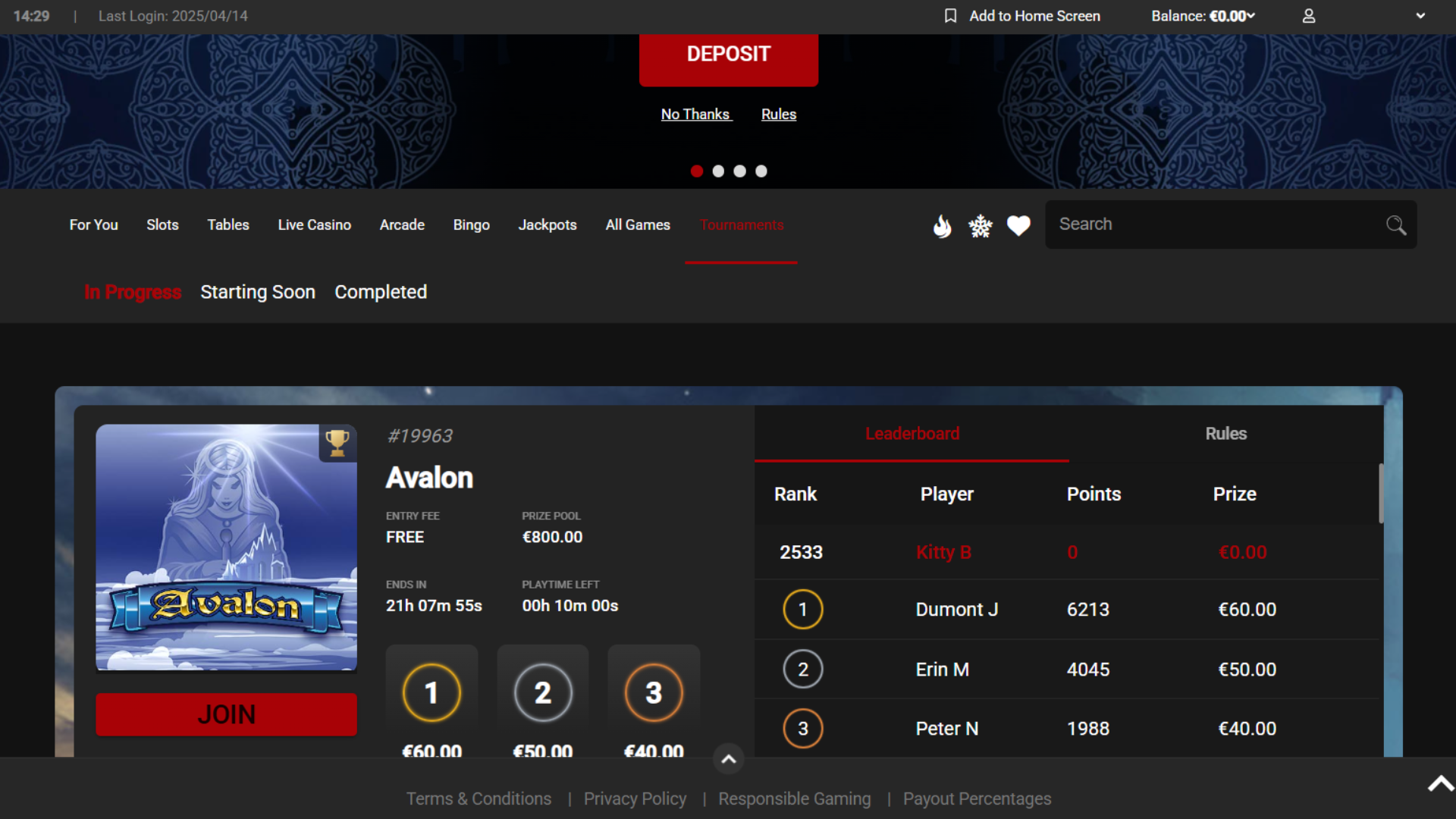Click Add to Home Screen

tap(1034, 16)
